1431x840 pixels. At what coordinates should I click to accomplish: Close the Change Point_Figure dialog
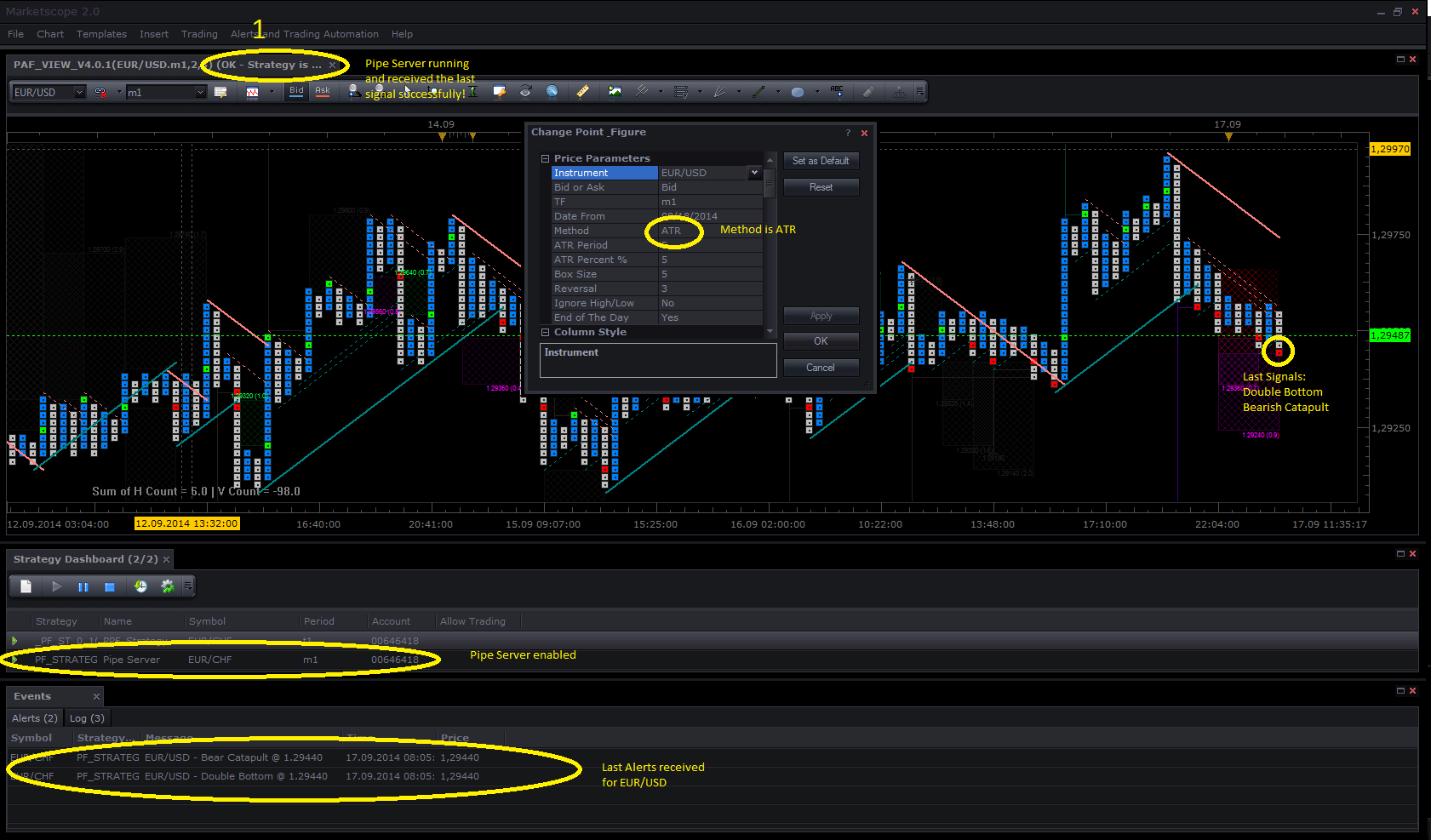(x=864, y=133)
